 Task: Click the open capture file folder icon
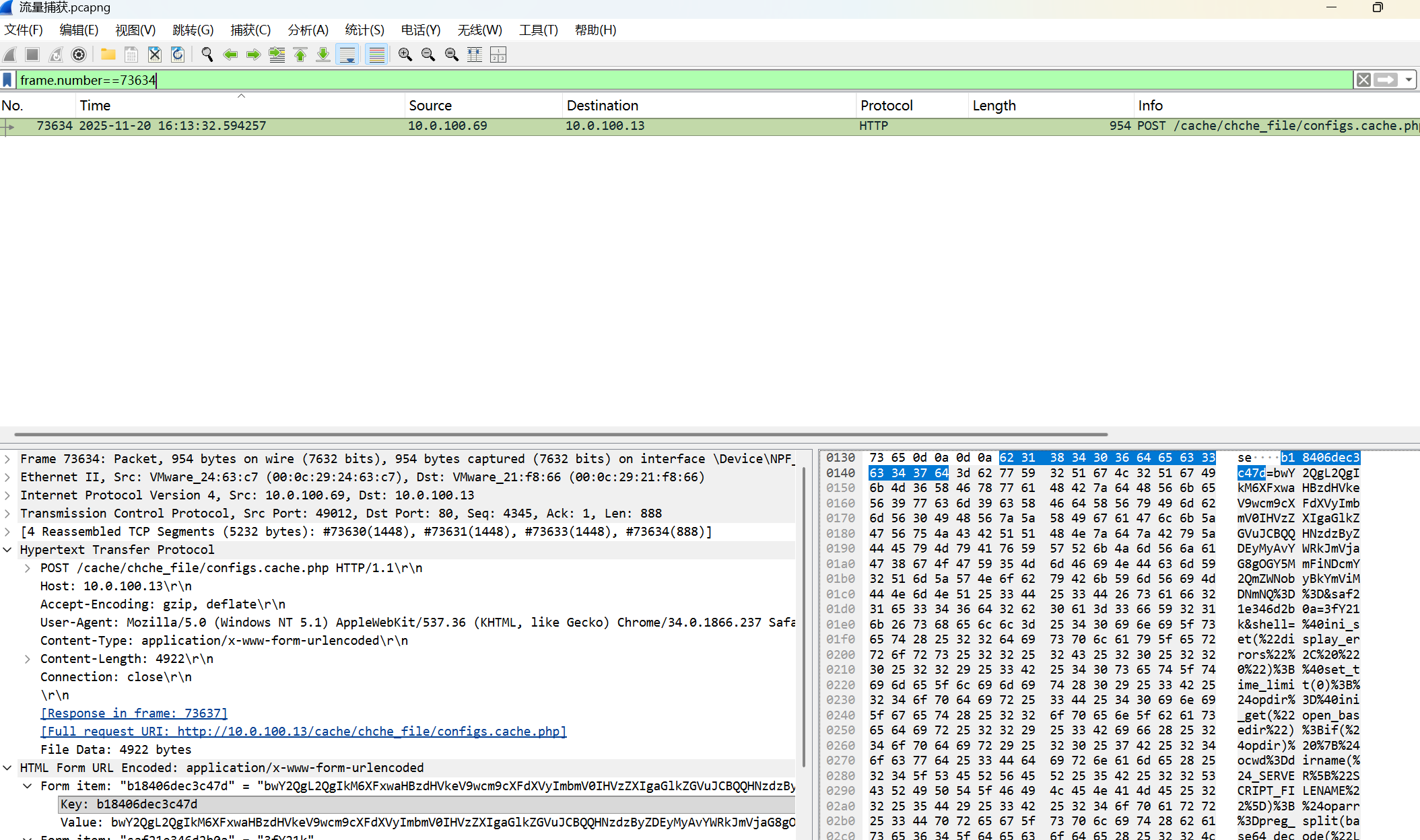pyautogui.click(x=108, y=55)
